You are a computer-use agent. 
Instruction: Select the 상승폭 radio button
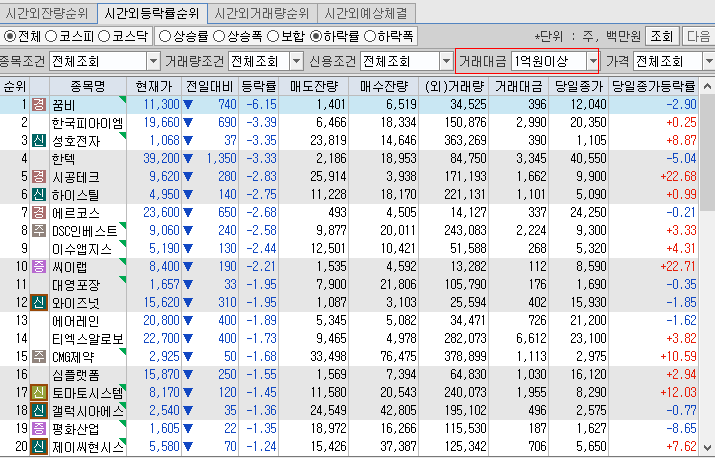pyautogui.click(x=219, y=36)
